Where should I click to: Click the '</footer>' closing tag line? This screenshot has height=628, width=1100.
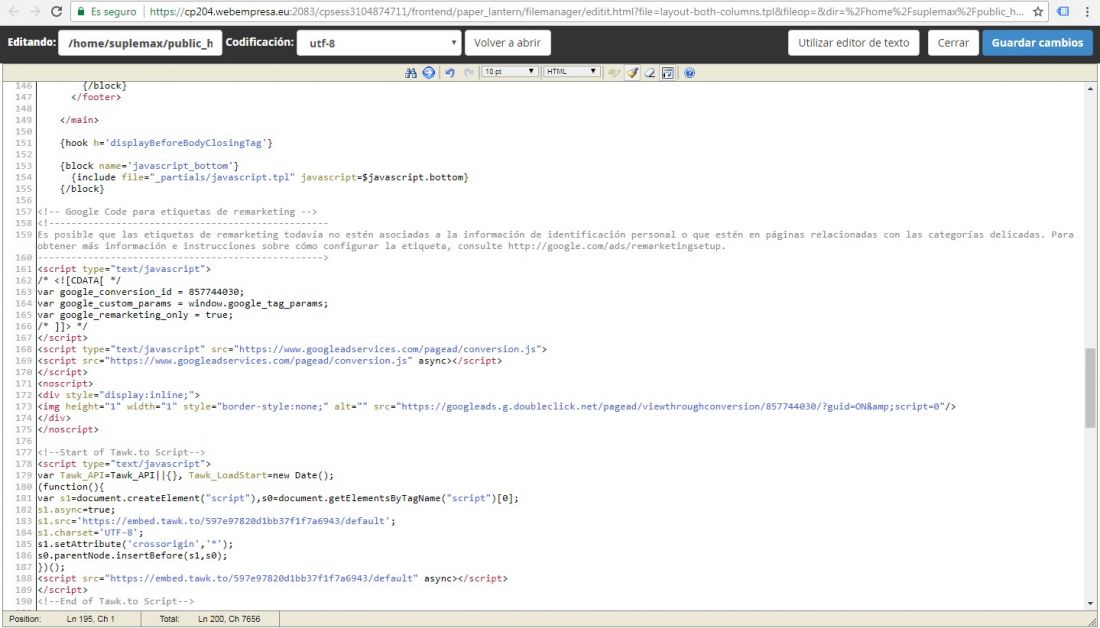point(96,97)
